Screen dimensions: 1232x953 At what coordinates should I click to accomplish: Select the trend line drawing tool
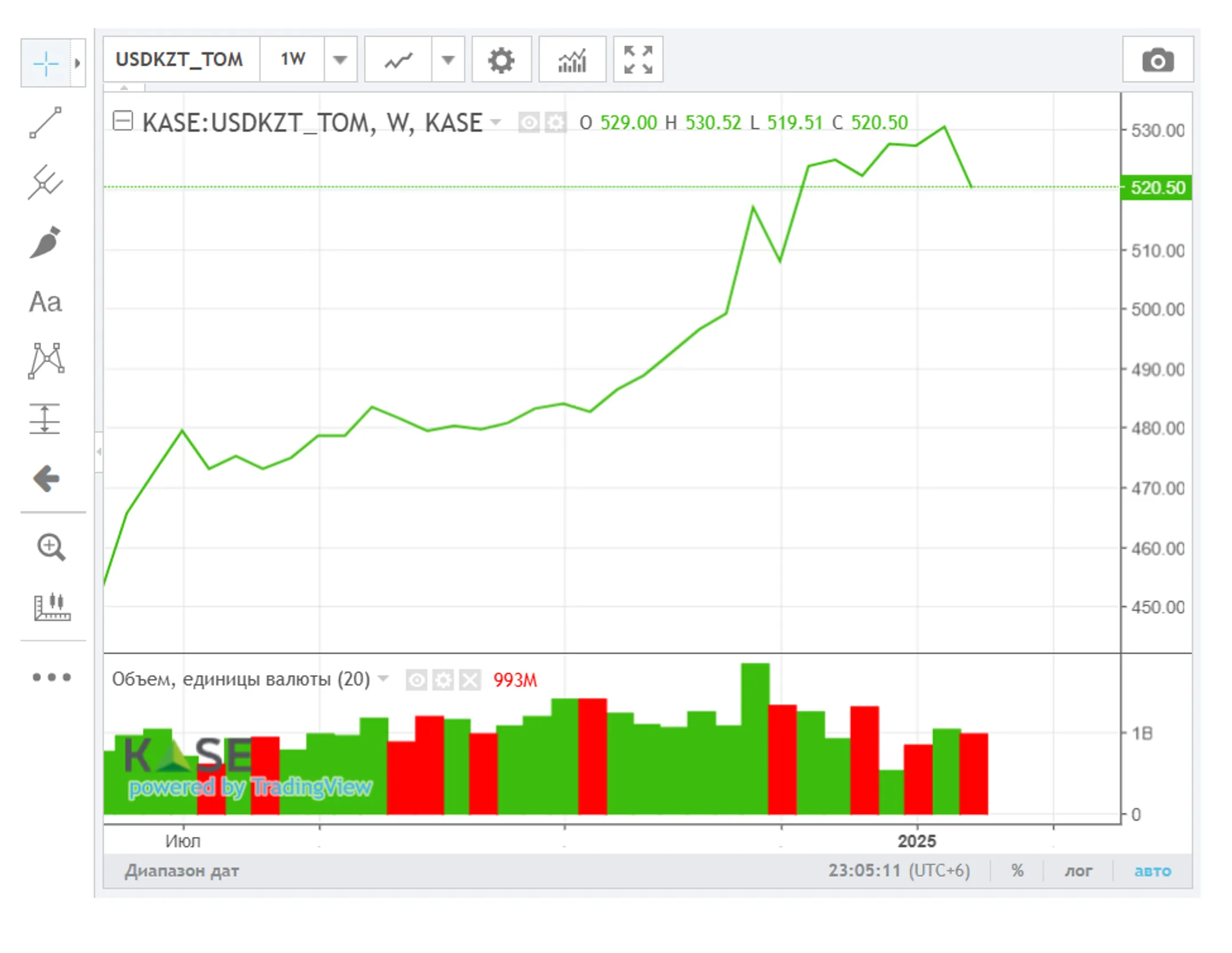point(46,122)
